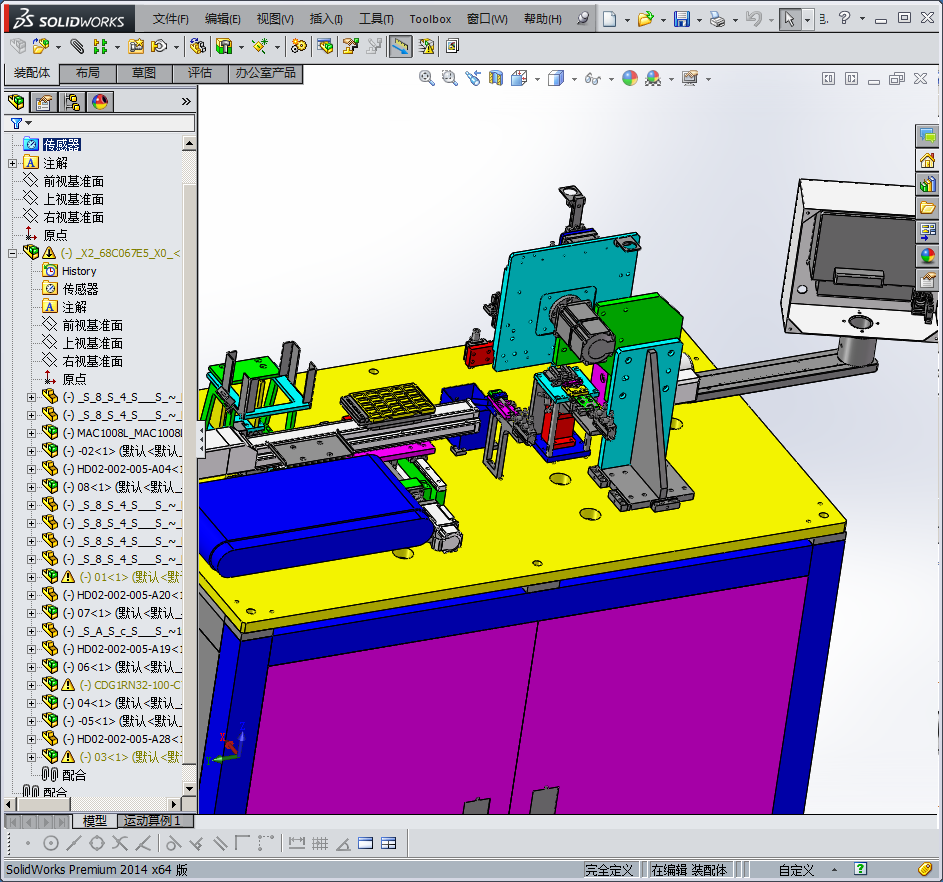Open the ConfigurationManager tab icon
Image resolution: width=943 pixels, height=882 pixels.
(72, 102)
